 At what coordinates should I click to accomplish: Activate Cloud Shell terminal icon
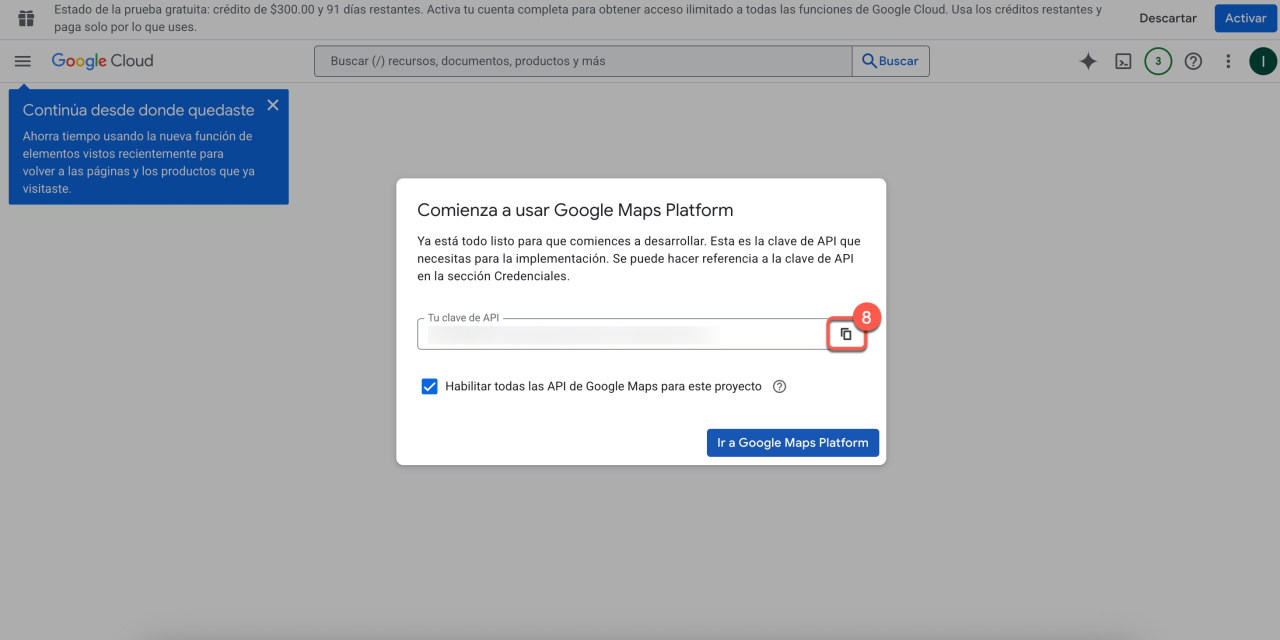click(1123, 61)
